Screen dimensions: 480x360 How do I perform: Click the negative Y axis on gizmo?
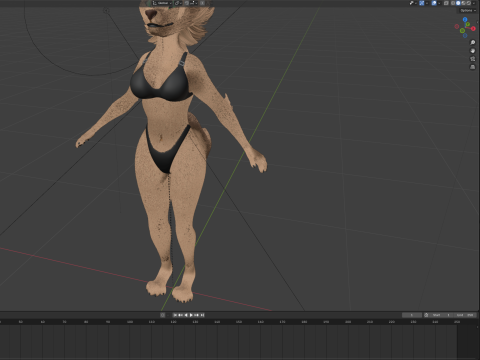[x=462, y=31]
